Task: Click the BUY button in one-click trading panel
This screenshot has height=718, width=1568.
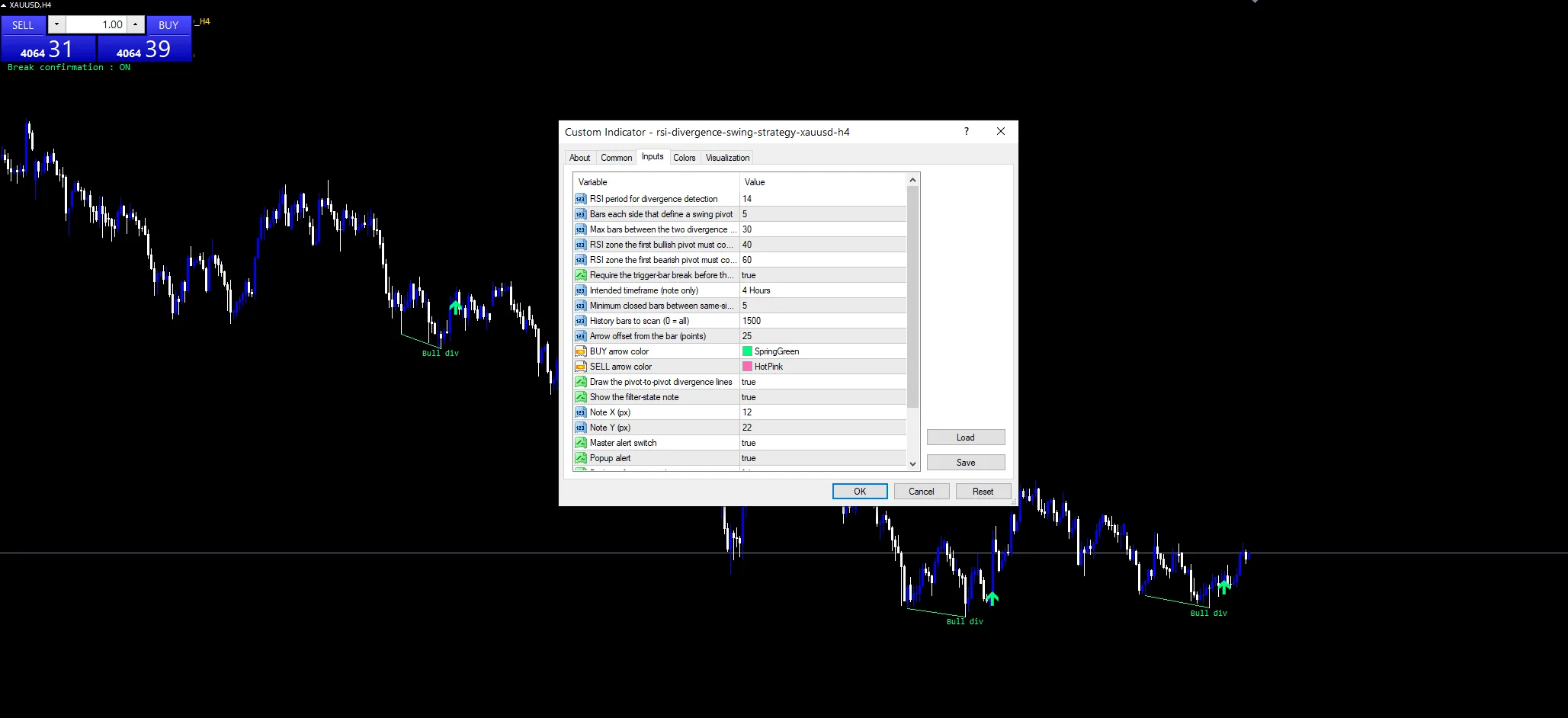Action: pos(168,25)
